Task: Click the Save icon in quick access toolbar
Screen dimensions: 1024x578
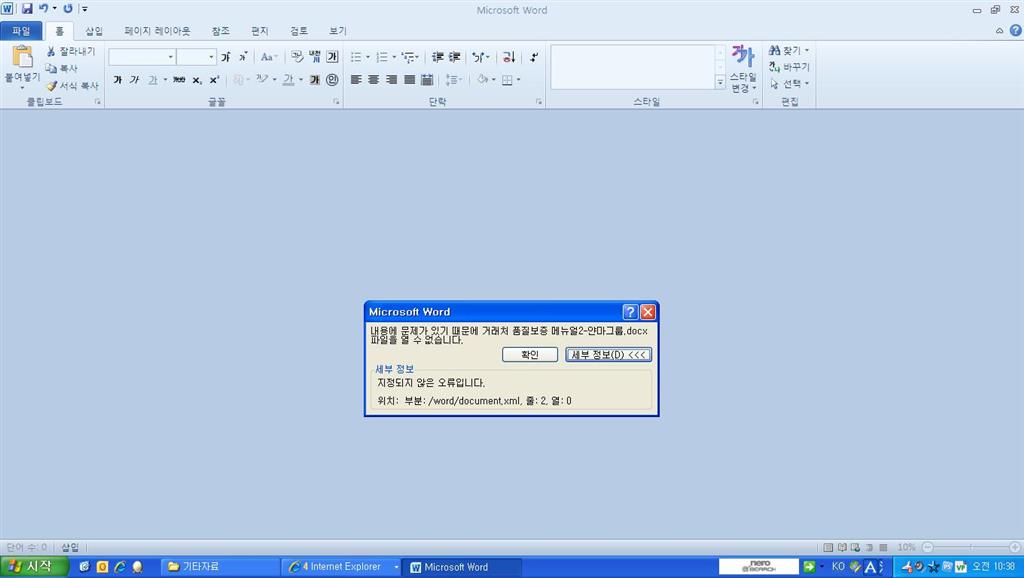Action: click(x=27, y=8)
